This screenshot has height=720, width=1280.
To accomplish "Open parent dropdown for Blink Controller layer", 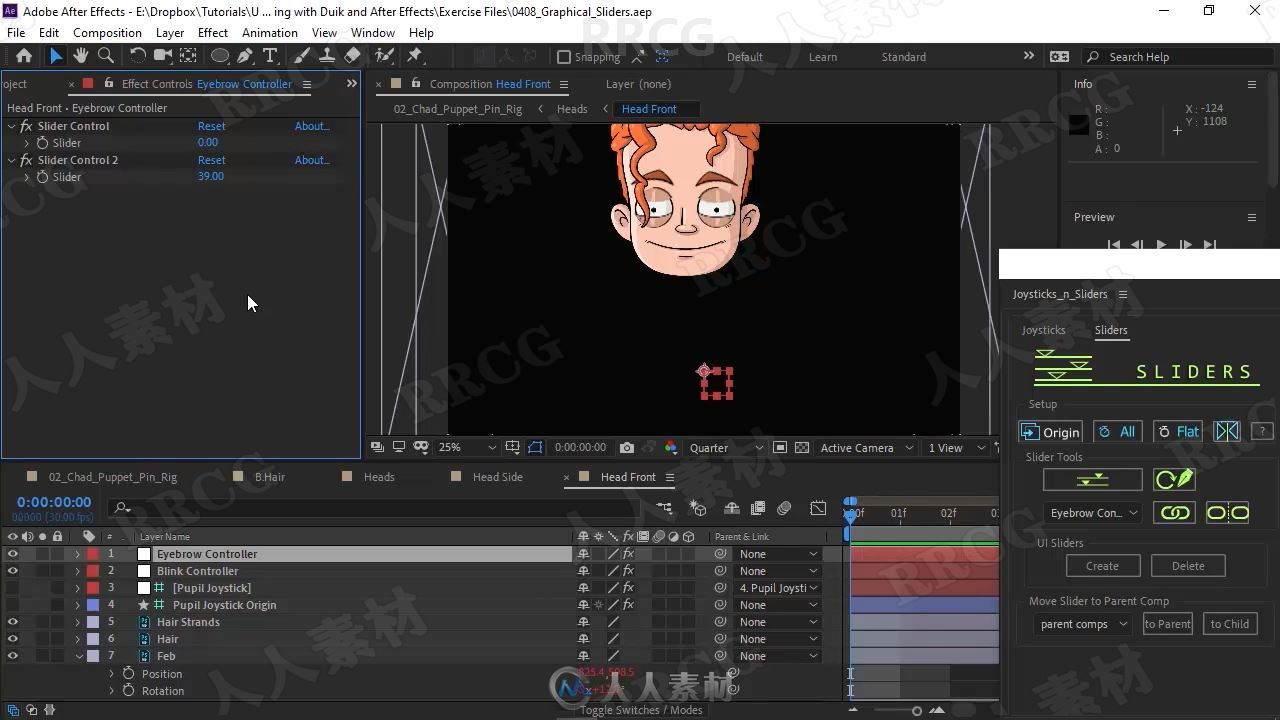I will pyautogui.click(x=779, y=571).
